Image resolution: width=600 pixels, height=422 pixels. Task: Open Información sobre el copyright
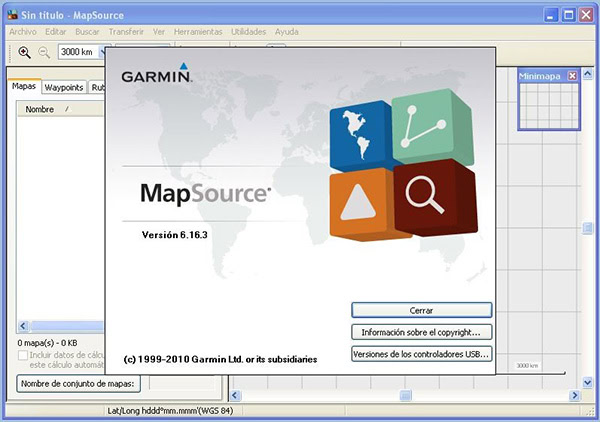coord(421,332)
